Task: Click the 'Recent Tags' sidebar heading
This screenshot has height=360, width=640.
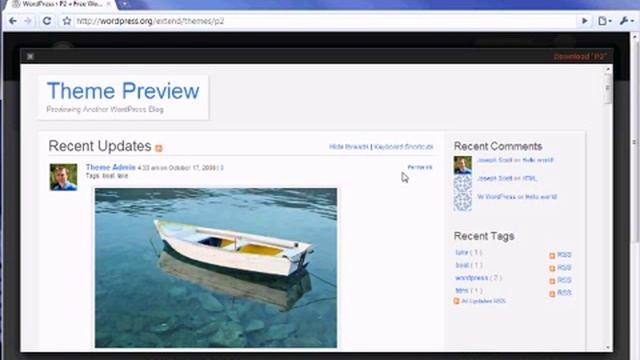Action: [x=484, y=236]
